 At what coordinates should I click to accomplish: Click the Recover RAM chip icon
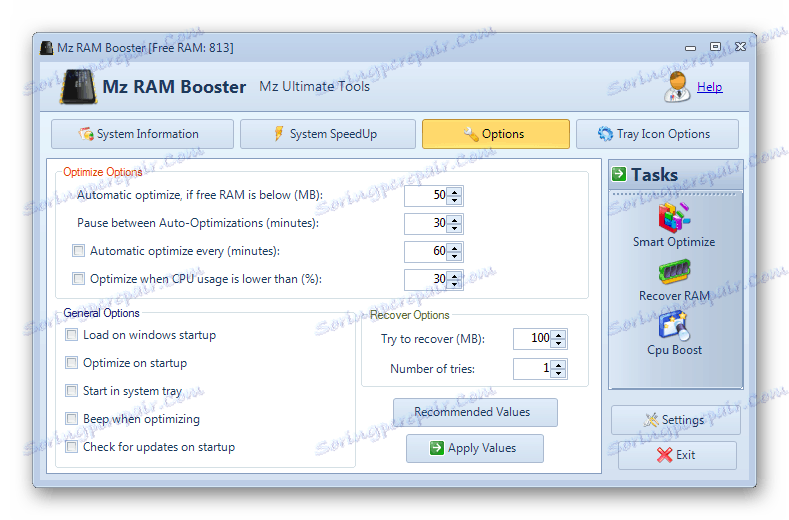(x=674, y=272)
